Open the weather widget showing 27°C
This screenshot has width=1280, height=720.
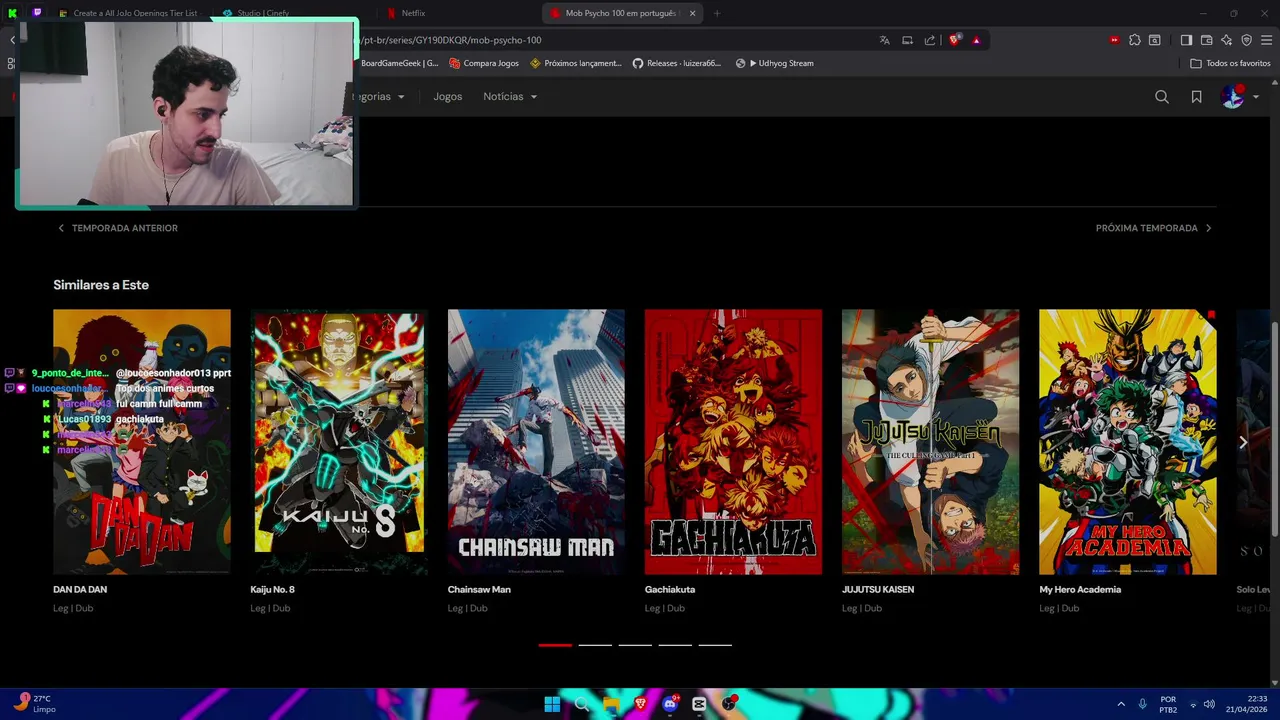click(33, 703)
